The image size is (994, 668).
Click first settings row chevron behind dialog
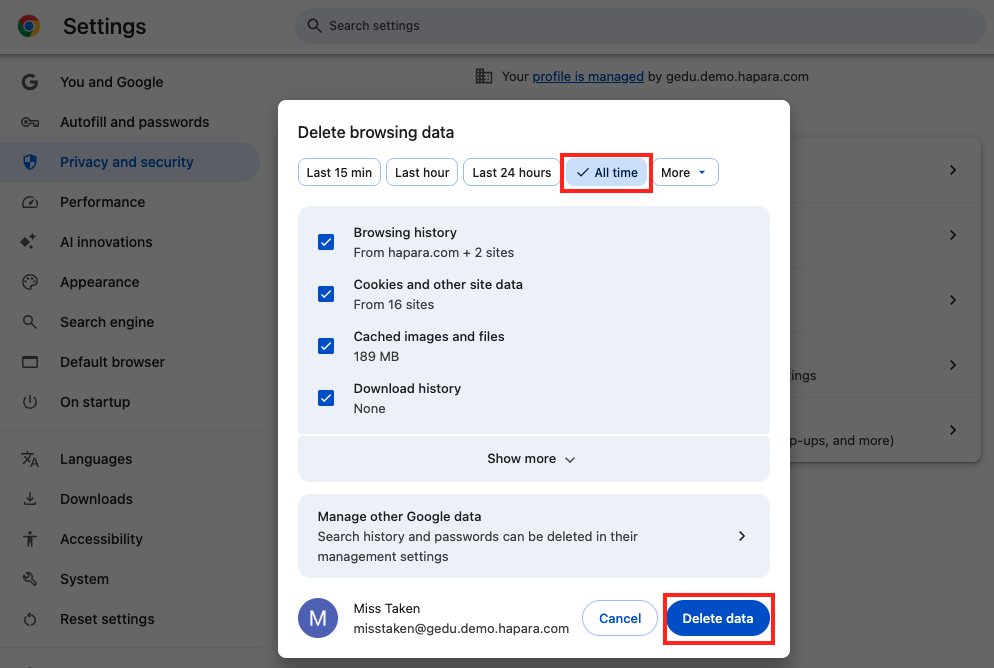click(953, 170)
